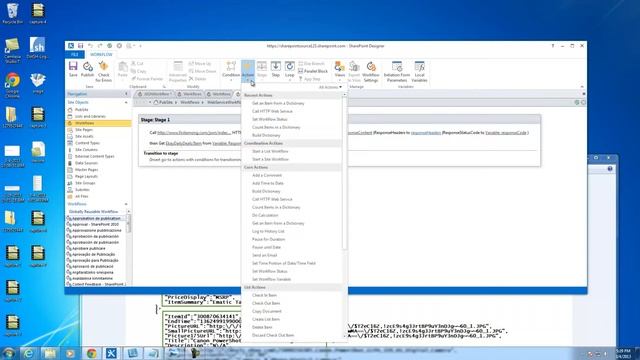Select Content Types in Site Objects
Screen dimensions: 640x360
87,143
